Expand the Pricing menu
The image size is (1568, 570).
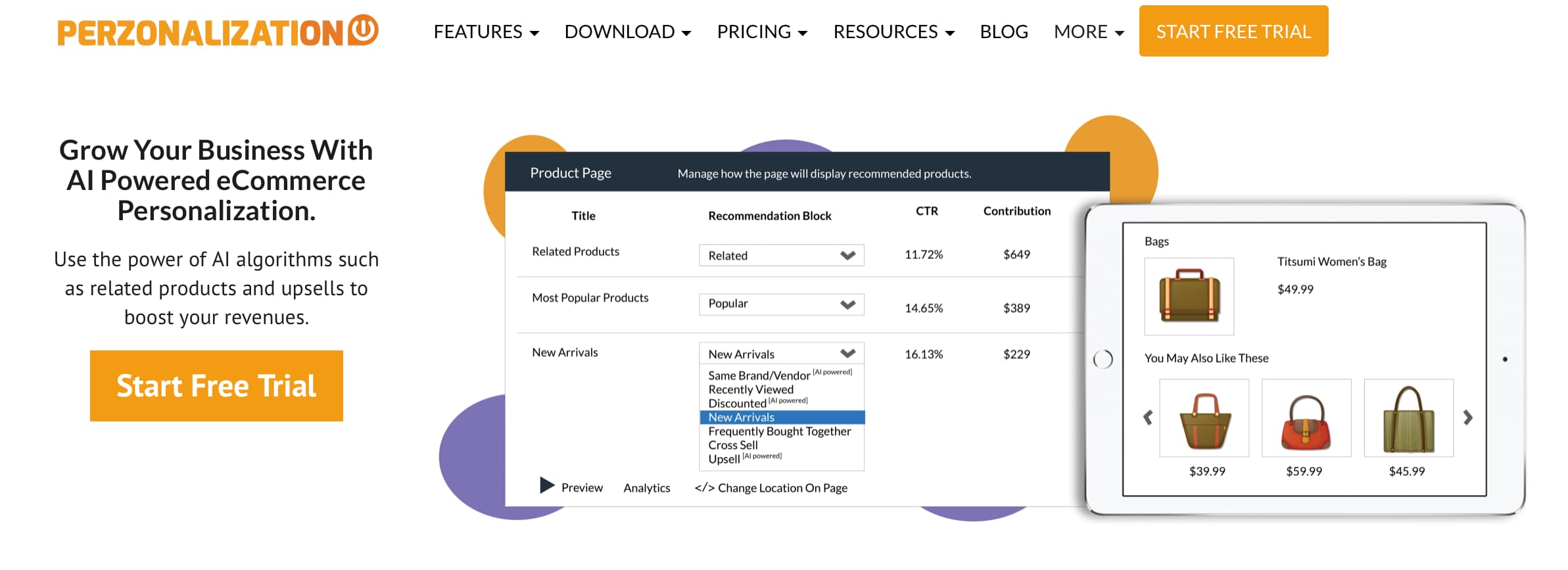point(761,32)
